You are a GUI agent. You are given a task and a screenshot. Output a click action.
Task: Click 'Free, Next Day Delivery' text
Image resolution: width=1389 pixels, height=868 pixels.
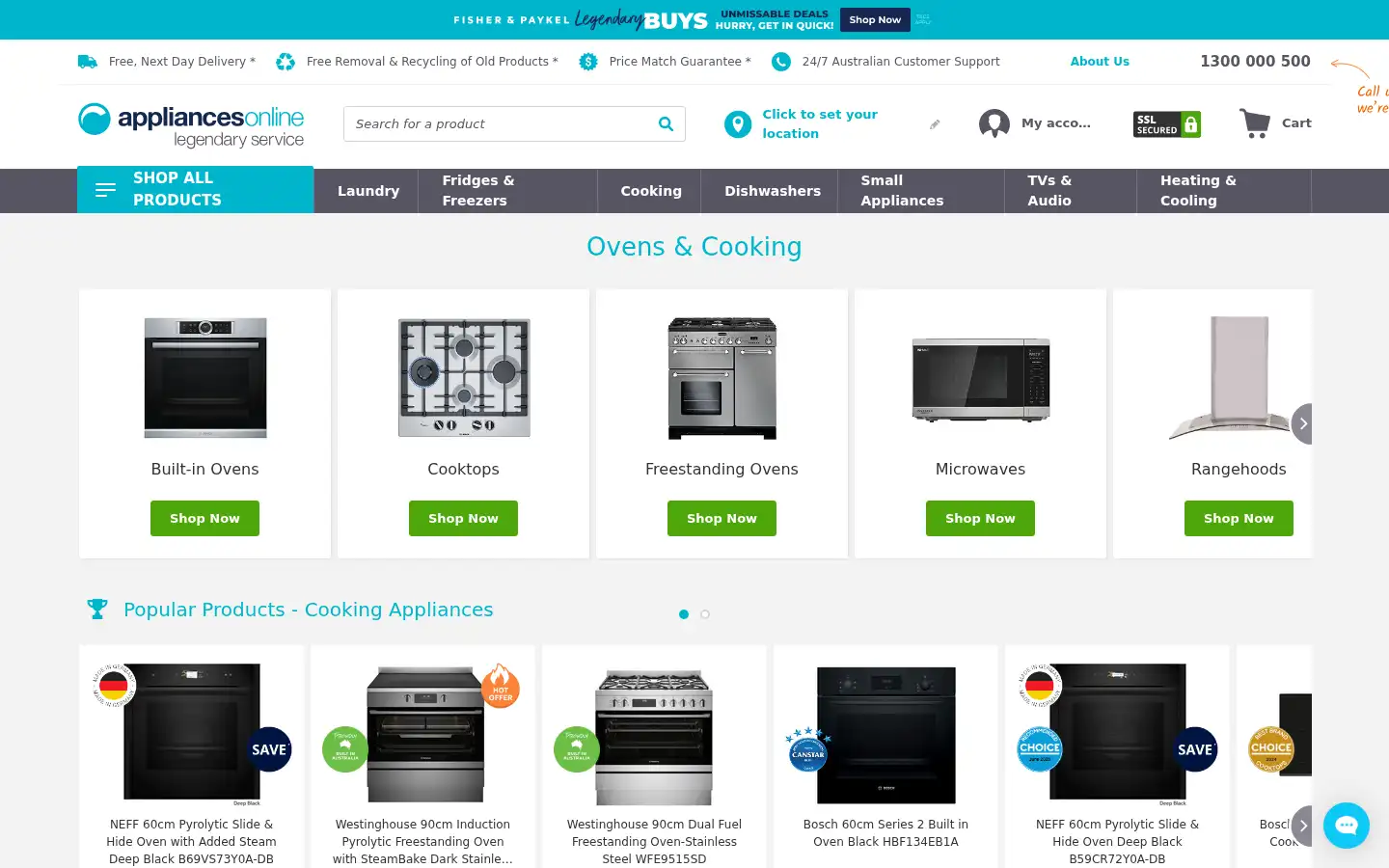coord(182,62)
